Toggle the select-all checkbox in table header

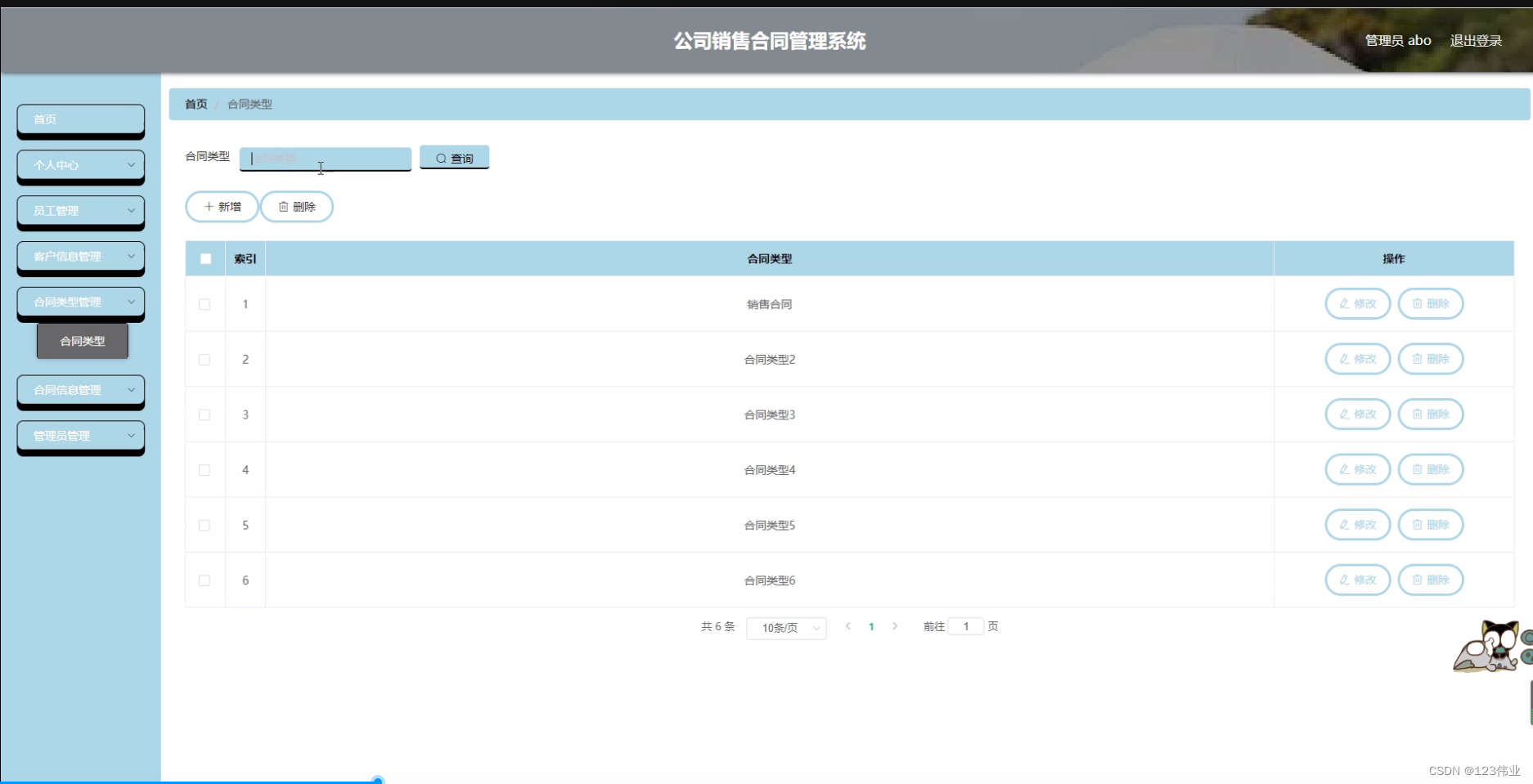pyautogui.click(x=205, y=258)
